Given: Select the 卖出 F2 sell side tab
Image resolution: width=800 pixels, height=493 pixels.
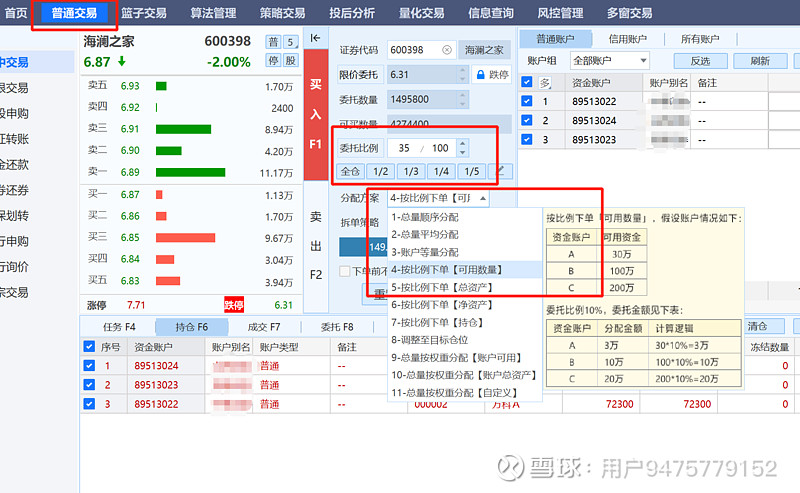Looking at the screenshot, I should click(316, 246).
